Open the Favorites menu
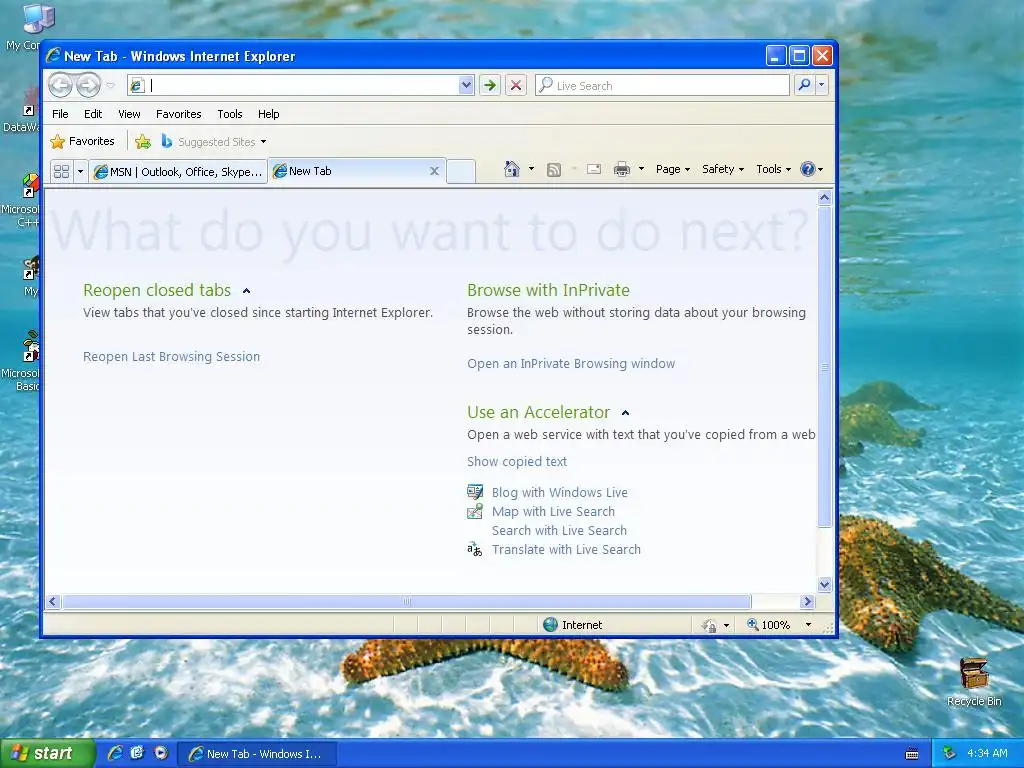Image resolution: width=1024 pixels, height=768 pixels. tap(178, 114)
